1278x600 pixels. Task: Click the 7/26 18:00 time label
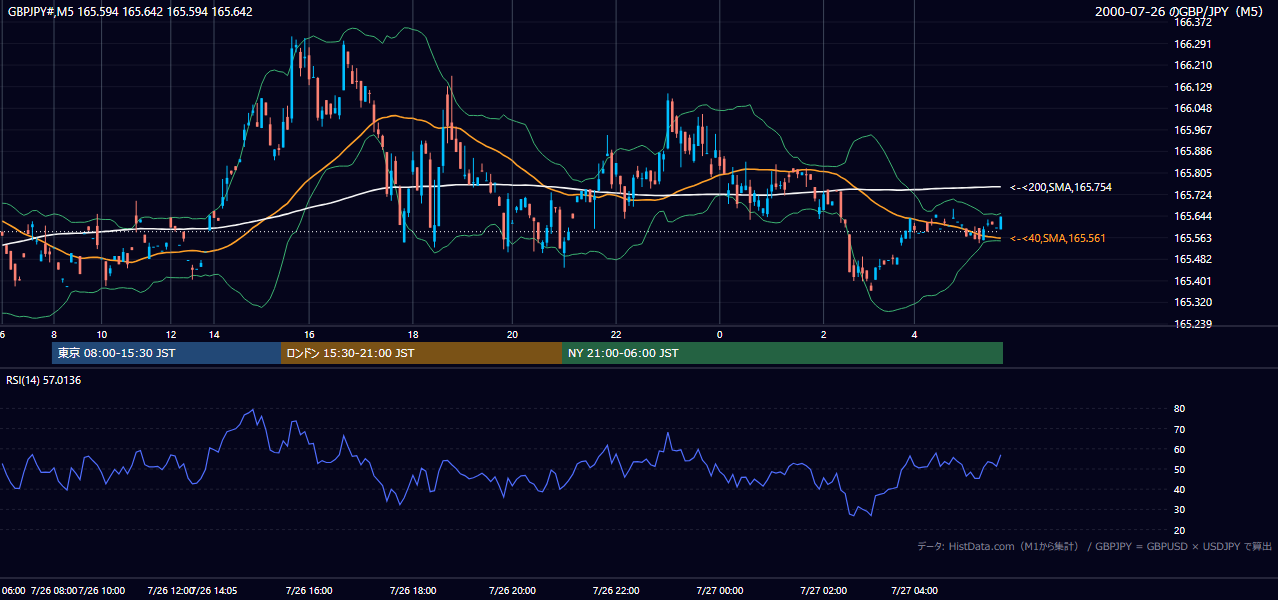412,591
